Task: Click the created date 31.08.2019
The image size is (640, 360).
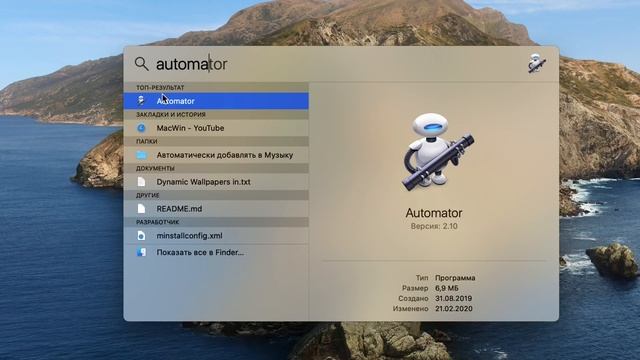Action: pos(453,298)
